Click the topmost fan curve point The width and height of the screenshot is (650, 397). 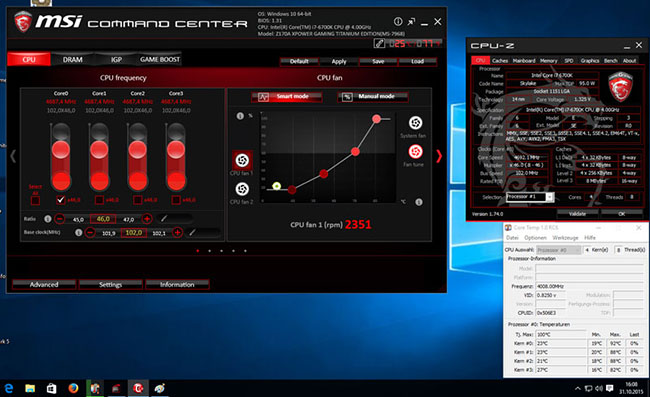tap(376, 119)
